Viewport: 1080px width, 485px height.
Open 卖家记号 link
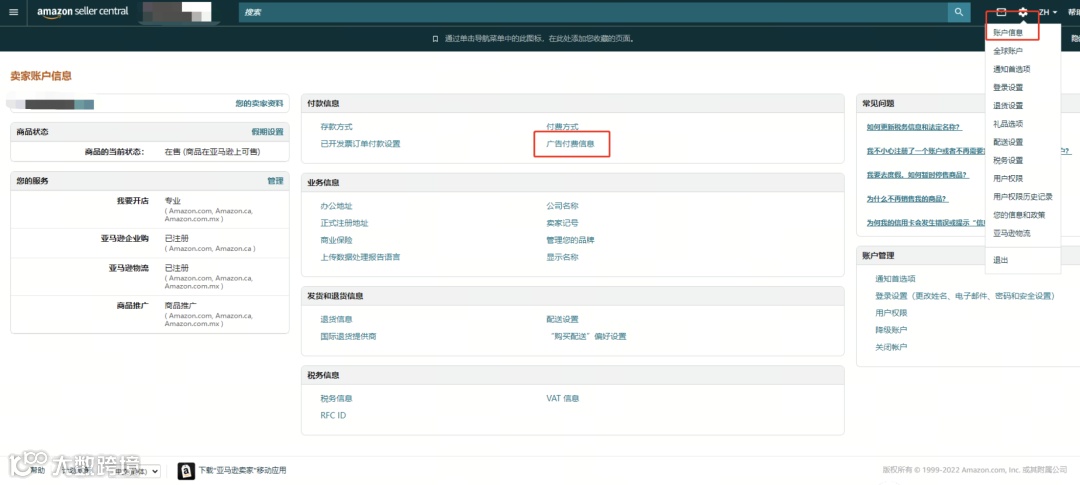click(562, 223)
